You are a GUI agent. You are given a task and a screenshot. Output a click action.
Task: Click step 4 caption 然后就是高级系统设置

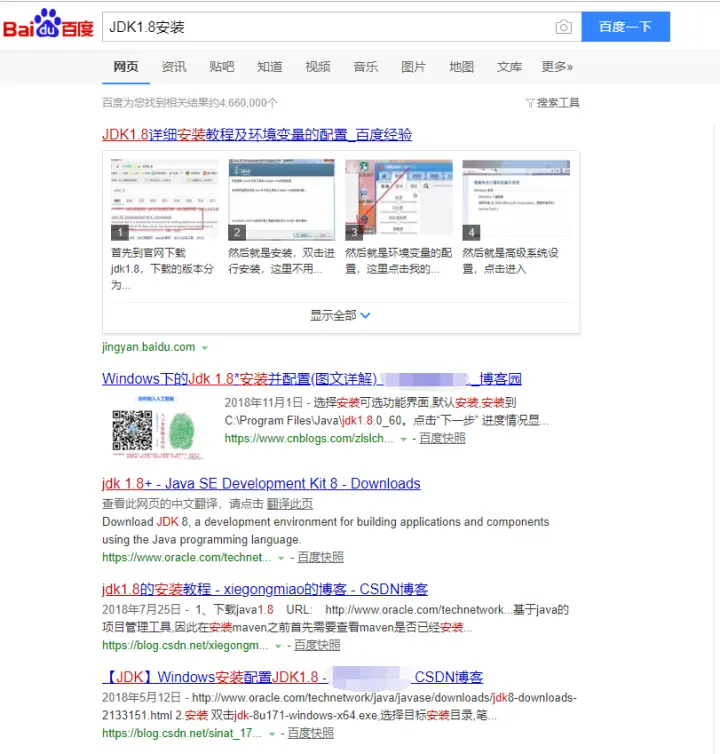click(x=510, y=261)
